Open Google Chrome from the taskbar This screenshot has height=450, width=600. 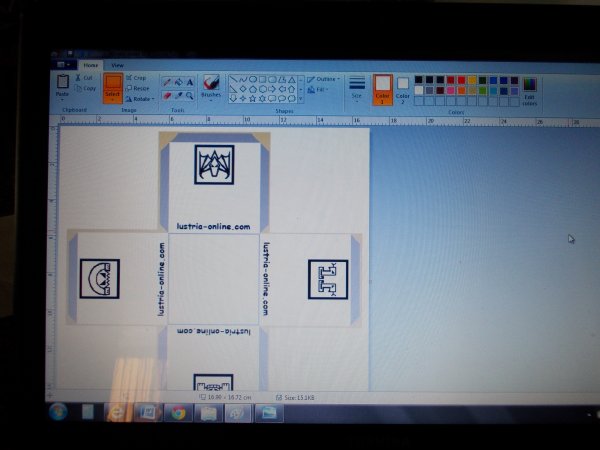pyautogui.click(x=178, y=412)
